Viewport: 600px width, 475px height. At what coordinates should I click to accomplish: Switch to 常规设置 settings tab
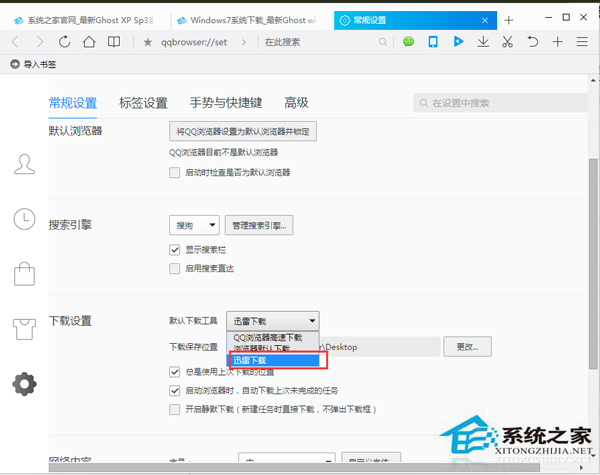point(73,103)
